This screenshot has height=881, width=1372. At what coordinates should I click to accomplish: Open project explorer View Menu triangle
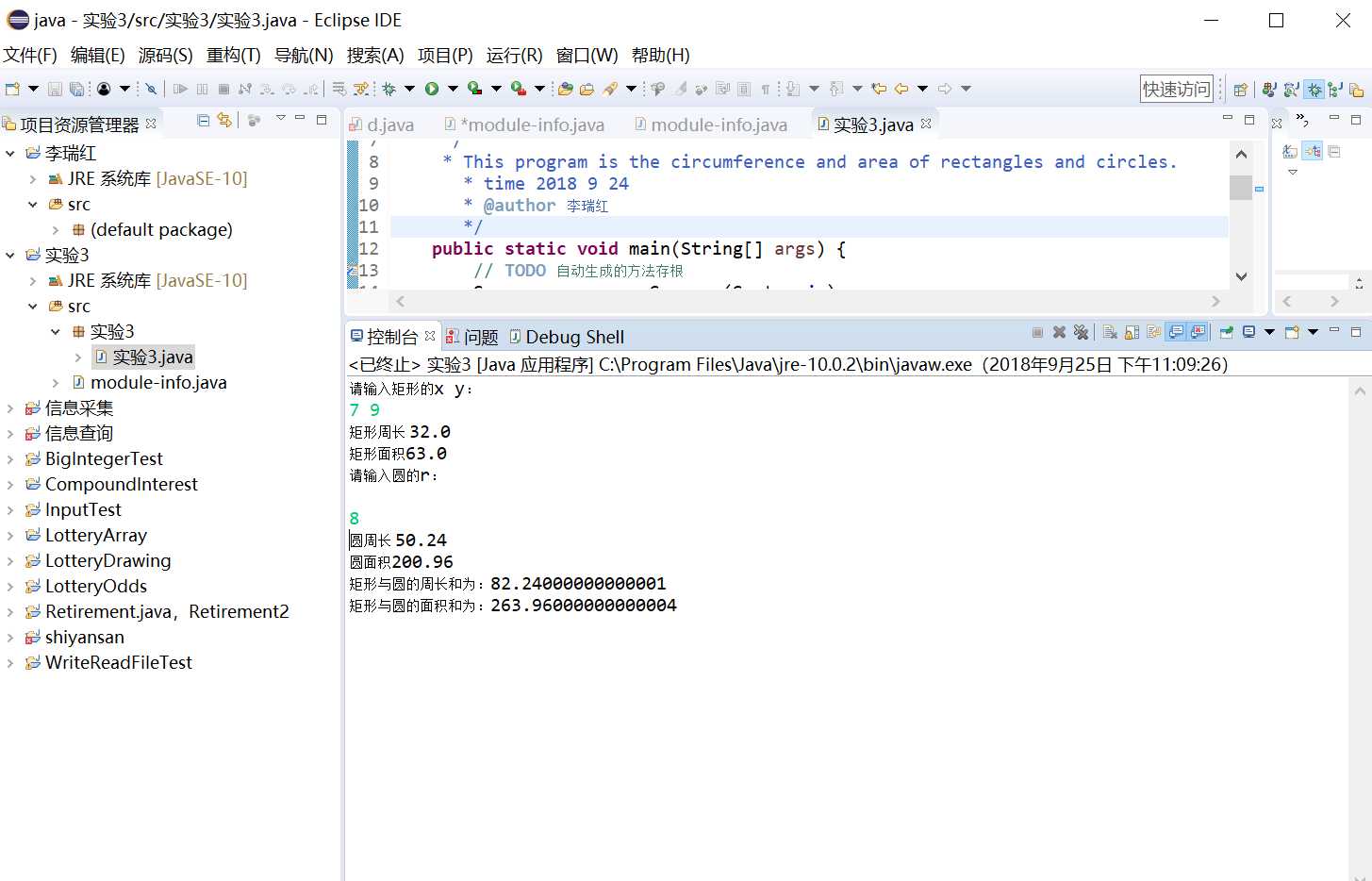280,118
